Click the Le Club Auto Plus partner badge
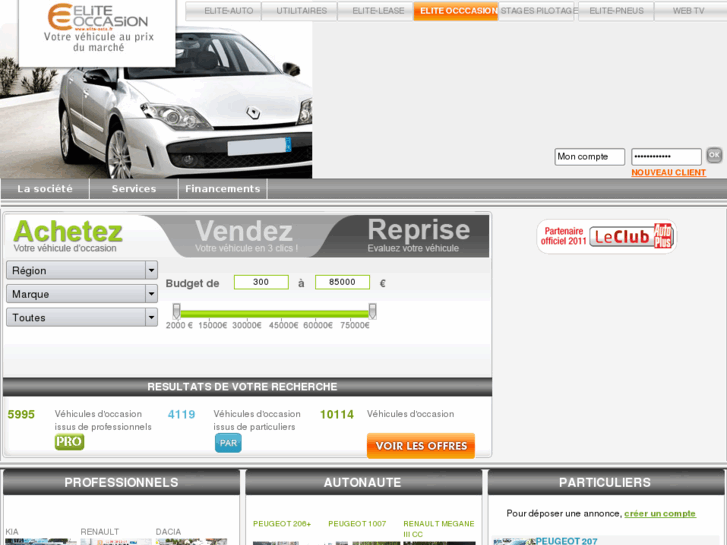The image size is (727, 545). [x=607, y=237]
